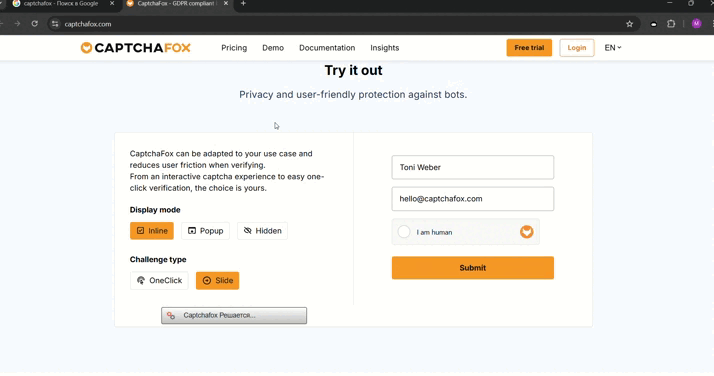Switch to the Google search tab
Image resolution: width=714 pixels, height=376 pixels.
[61, 4]
